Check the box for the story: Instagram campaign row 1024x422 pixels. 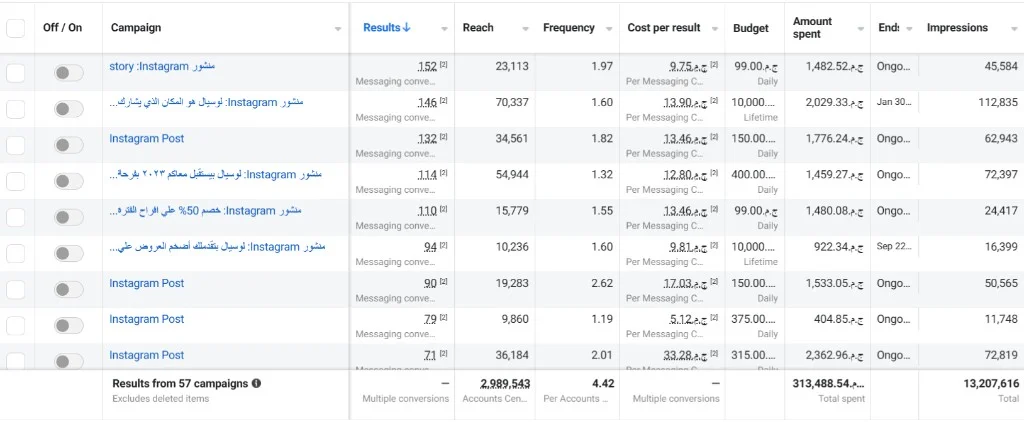pyautogui.click(x=15, y=73)
